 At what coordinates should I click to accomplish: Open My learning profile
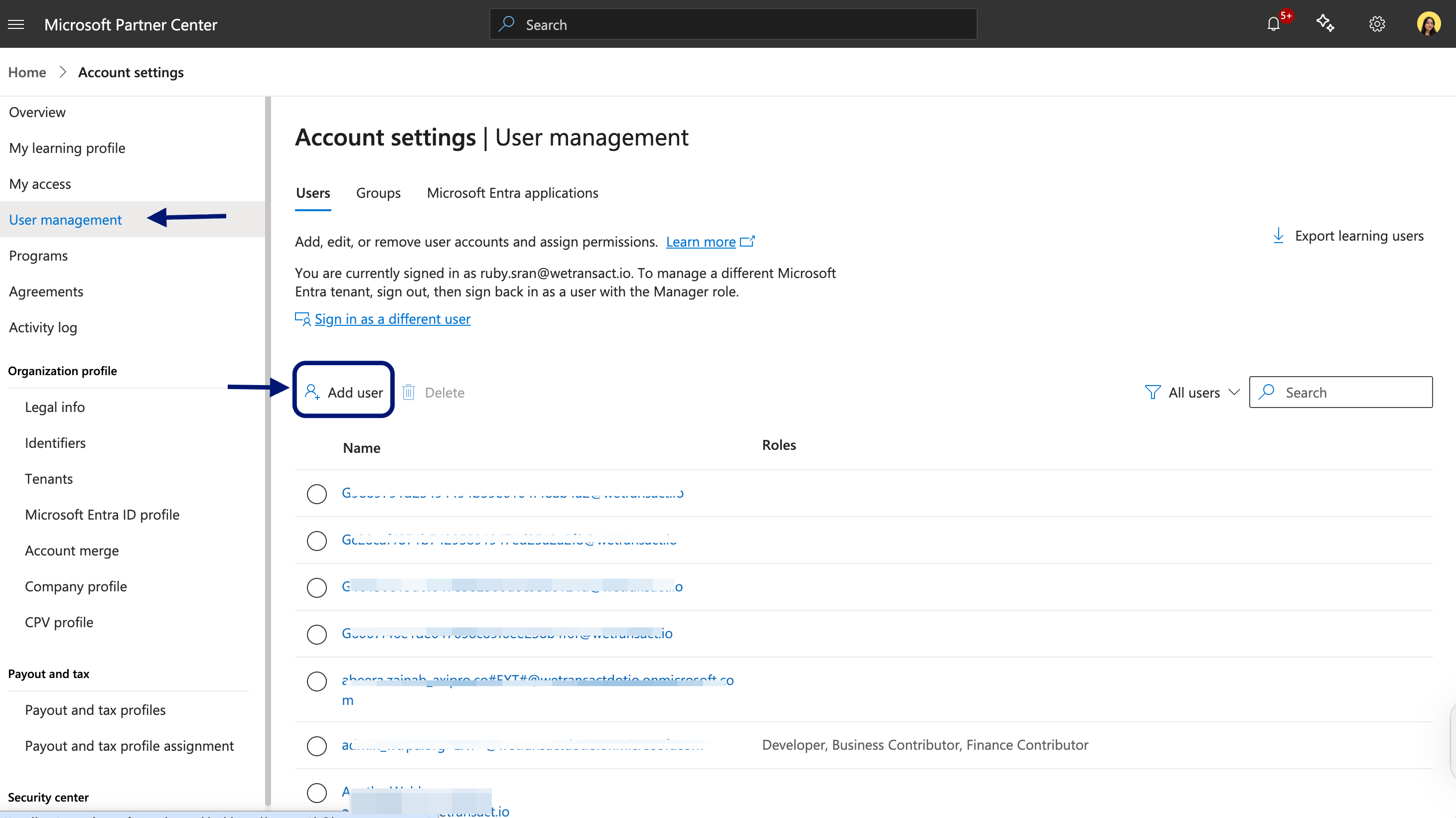coord(67,148)
